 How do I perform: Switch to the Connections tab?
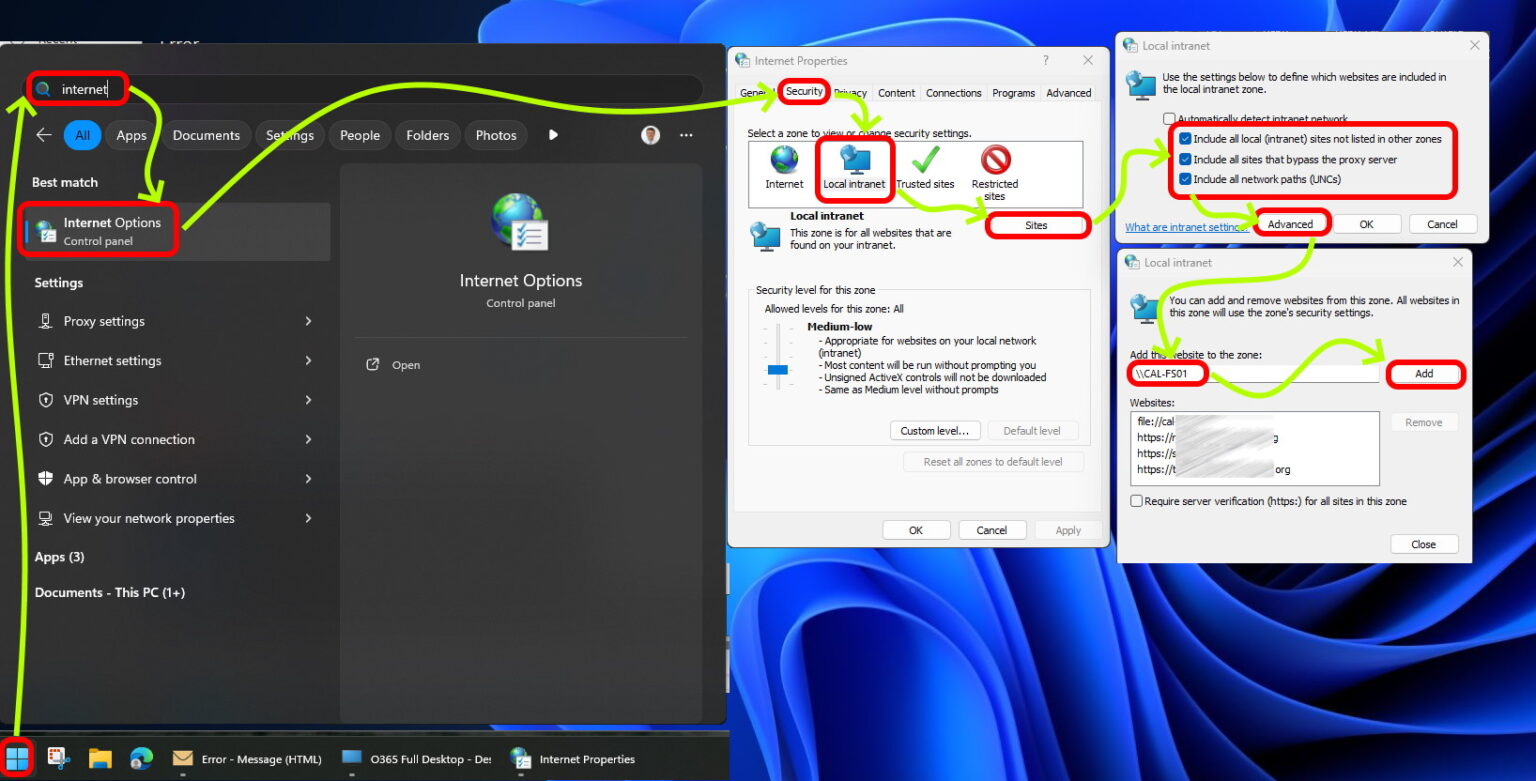(x=953, y=92)
